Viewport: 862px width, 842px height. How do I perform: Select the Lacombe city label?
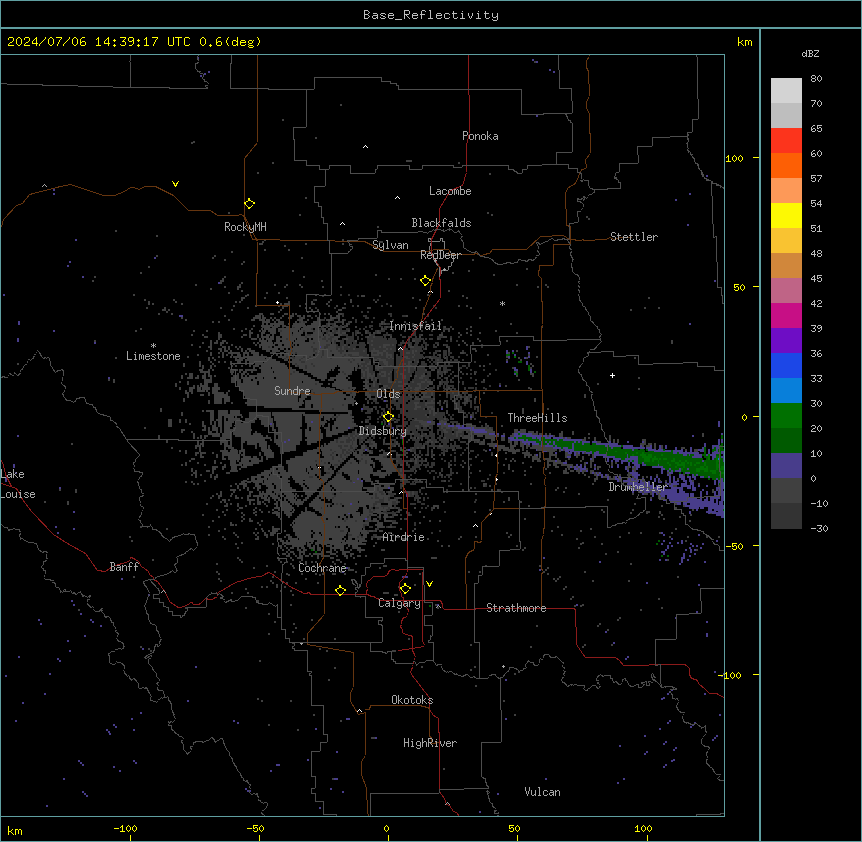[450, 191]
